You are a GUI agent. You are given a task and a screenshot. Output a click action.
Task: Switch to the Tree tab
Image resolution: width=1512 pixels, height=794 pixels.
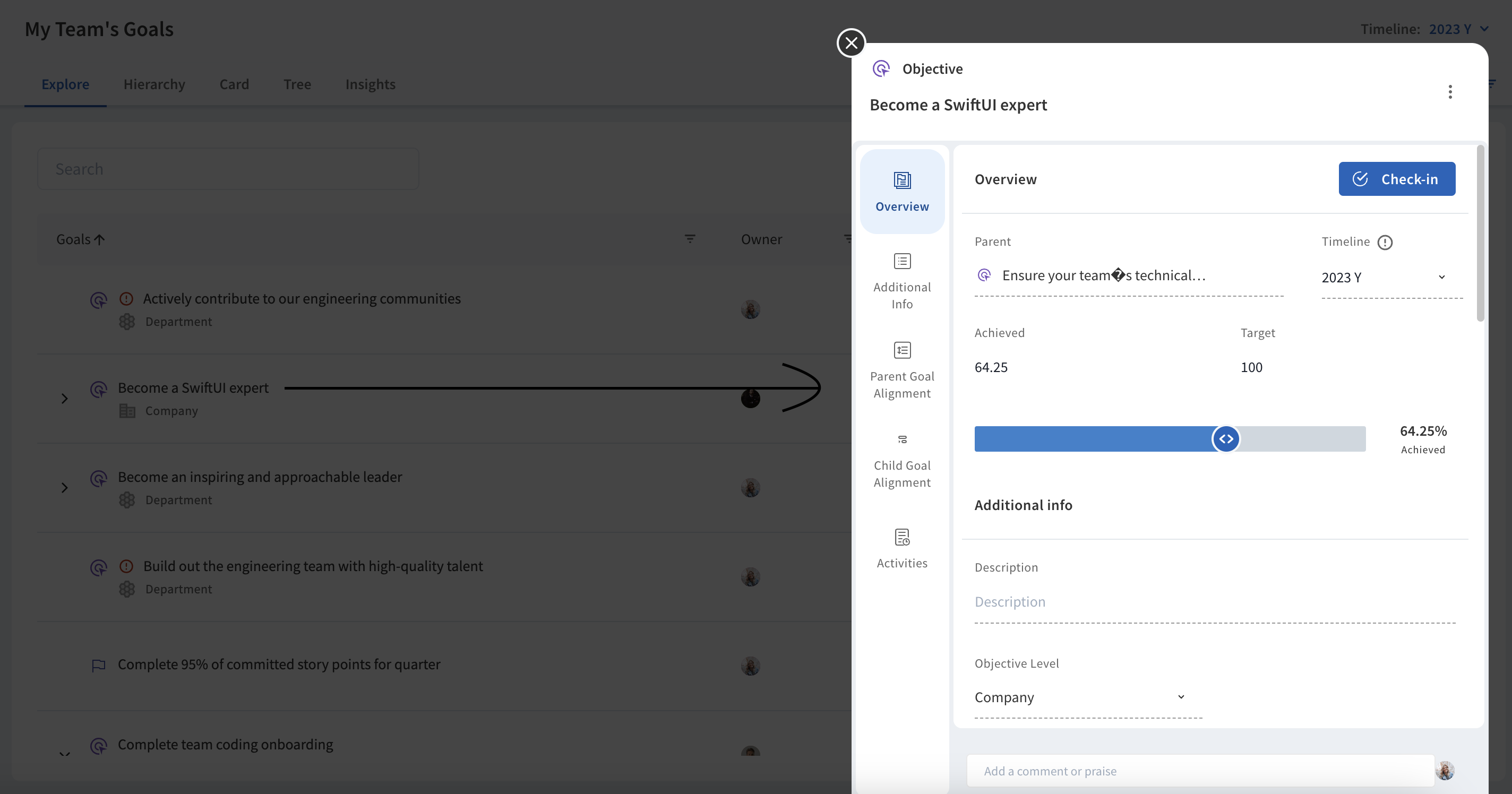[297, 84]
